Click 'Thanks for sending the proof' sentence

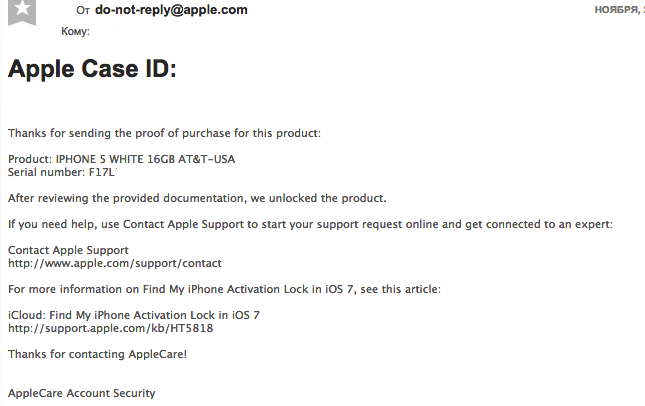(x=164, y=133)
